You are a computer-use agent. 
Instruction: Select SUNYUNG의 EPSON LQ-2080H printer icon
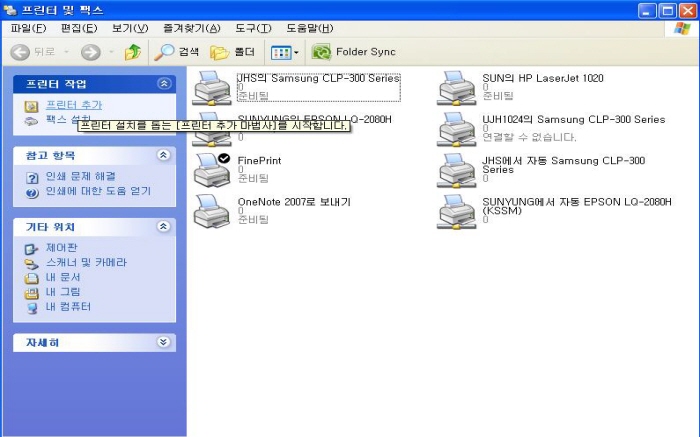click(212, 129)
